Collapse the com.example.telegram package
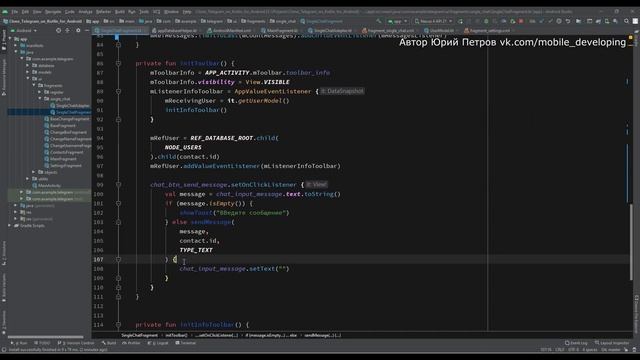This screenshot has width=640, height=360. (x=22, y=59)
